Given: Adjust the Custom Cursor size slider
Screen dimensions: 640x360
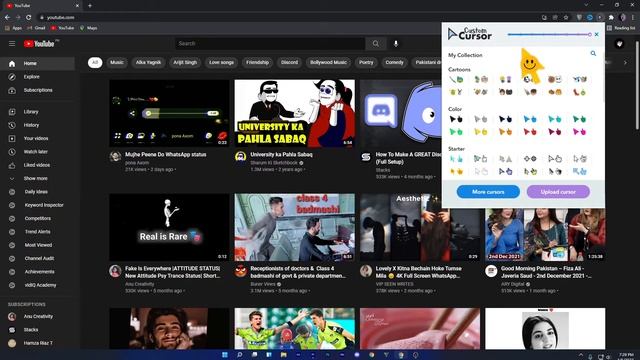Looking at the screenshot, I should 549,34.
